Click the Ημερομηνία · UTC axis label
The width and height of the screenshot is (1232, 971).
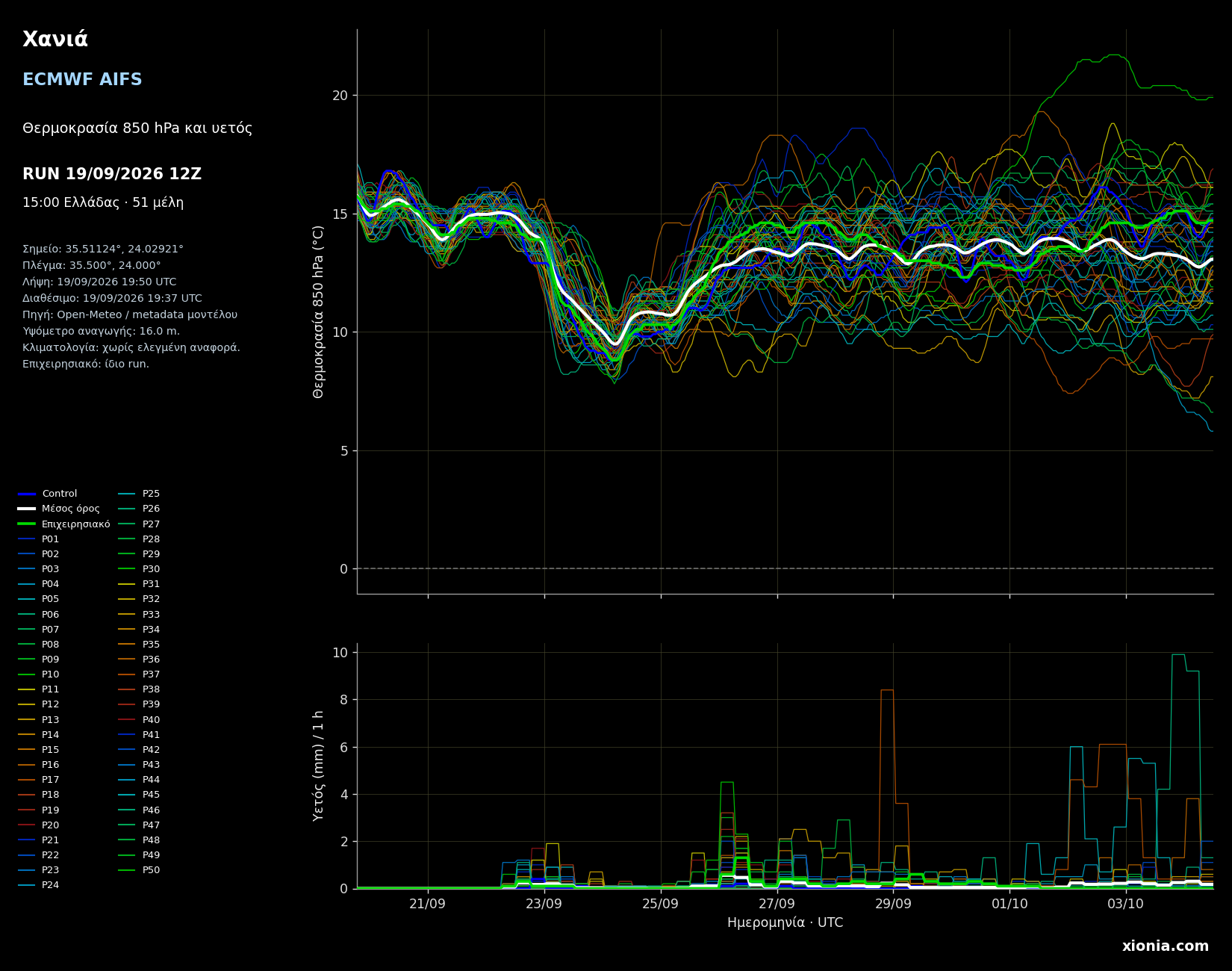coord(785,922)
